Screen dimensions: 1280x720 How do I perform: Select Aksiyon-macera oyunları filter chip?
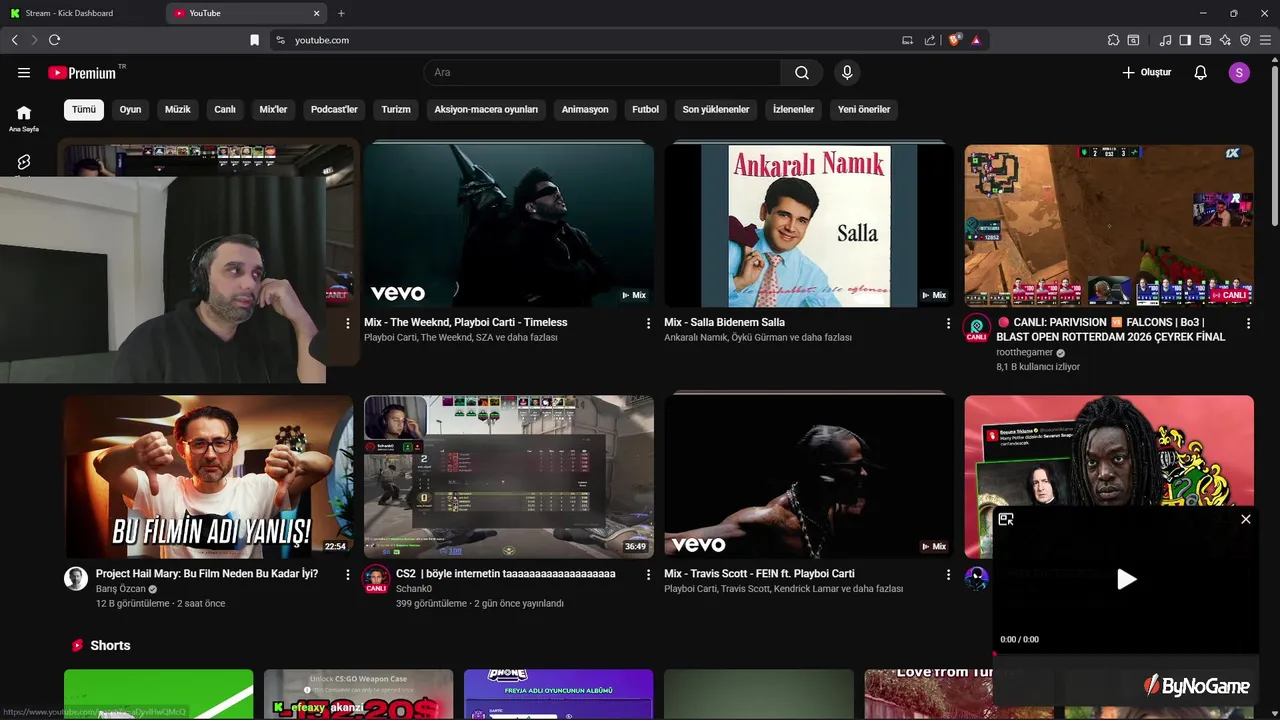(486, 109)
